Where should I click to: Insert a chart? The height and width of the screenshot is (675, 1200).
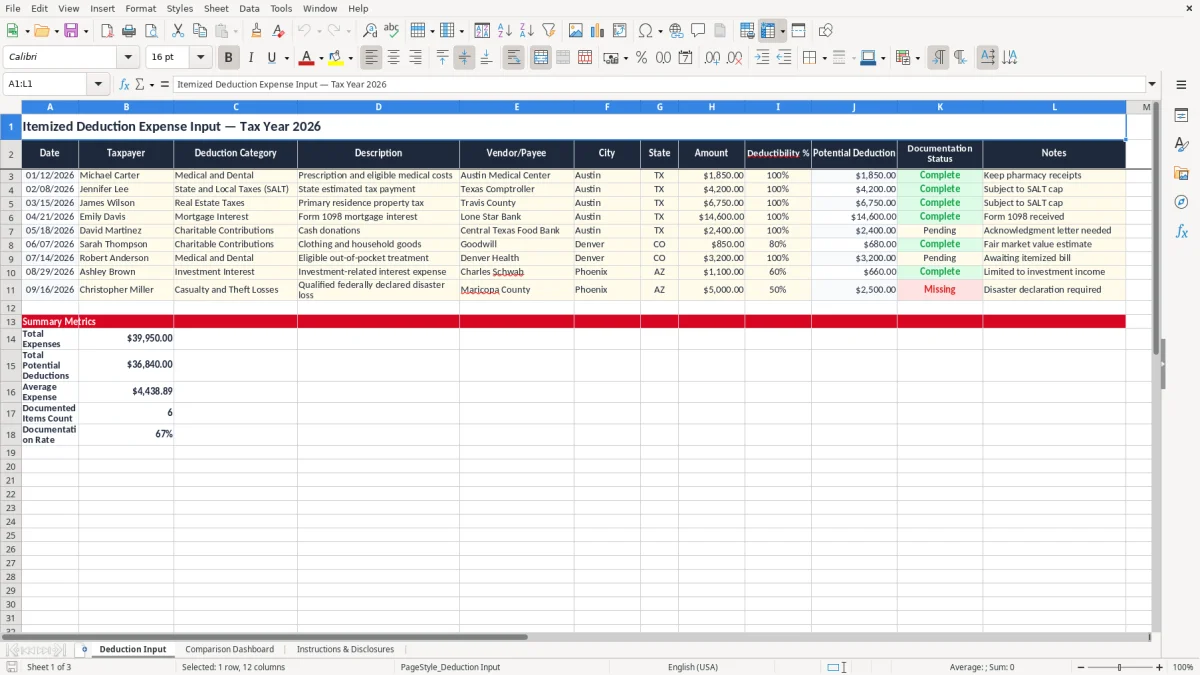598,31
